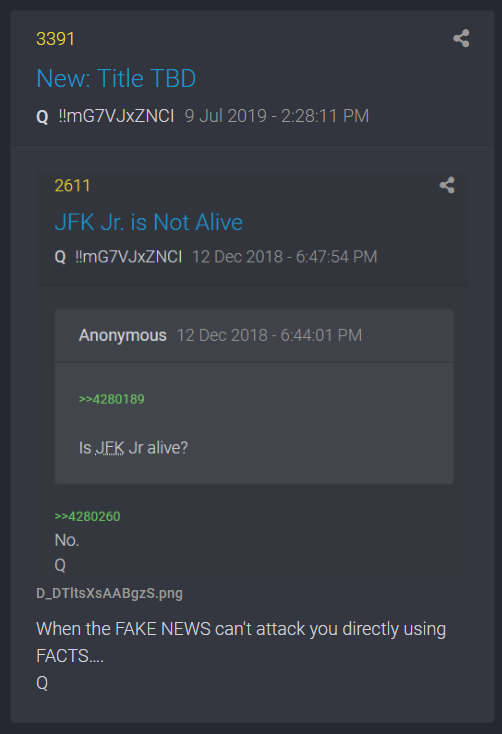502x734 pixels.
Task: Click the Anonymous poster name
Action: coord(123,335)
